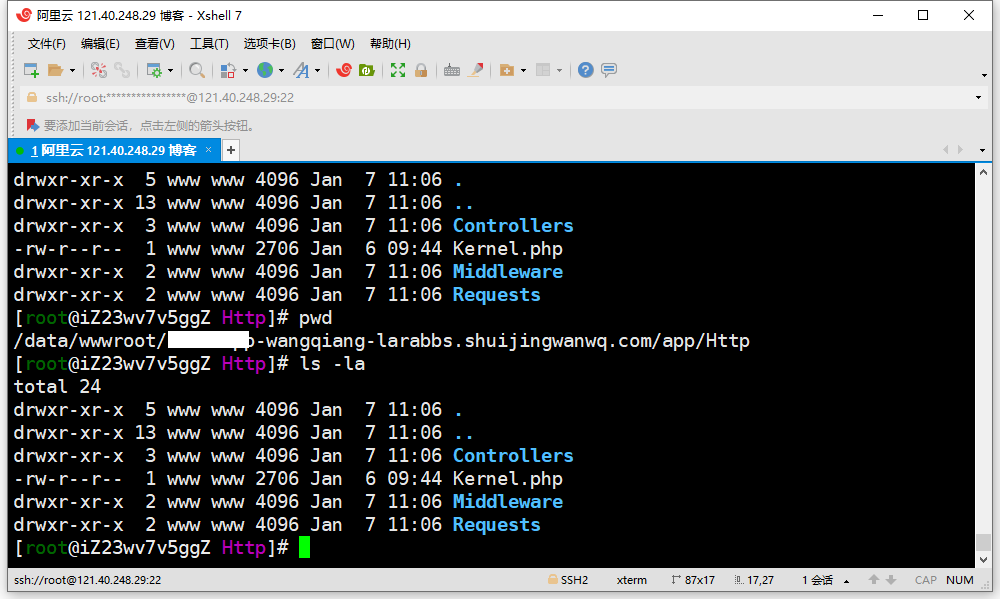Click the highlighter pen icon
The height and width of the screenshot is (599, 1000).
coord(476,70)
